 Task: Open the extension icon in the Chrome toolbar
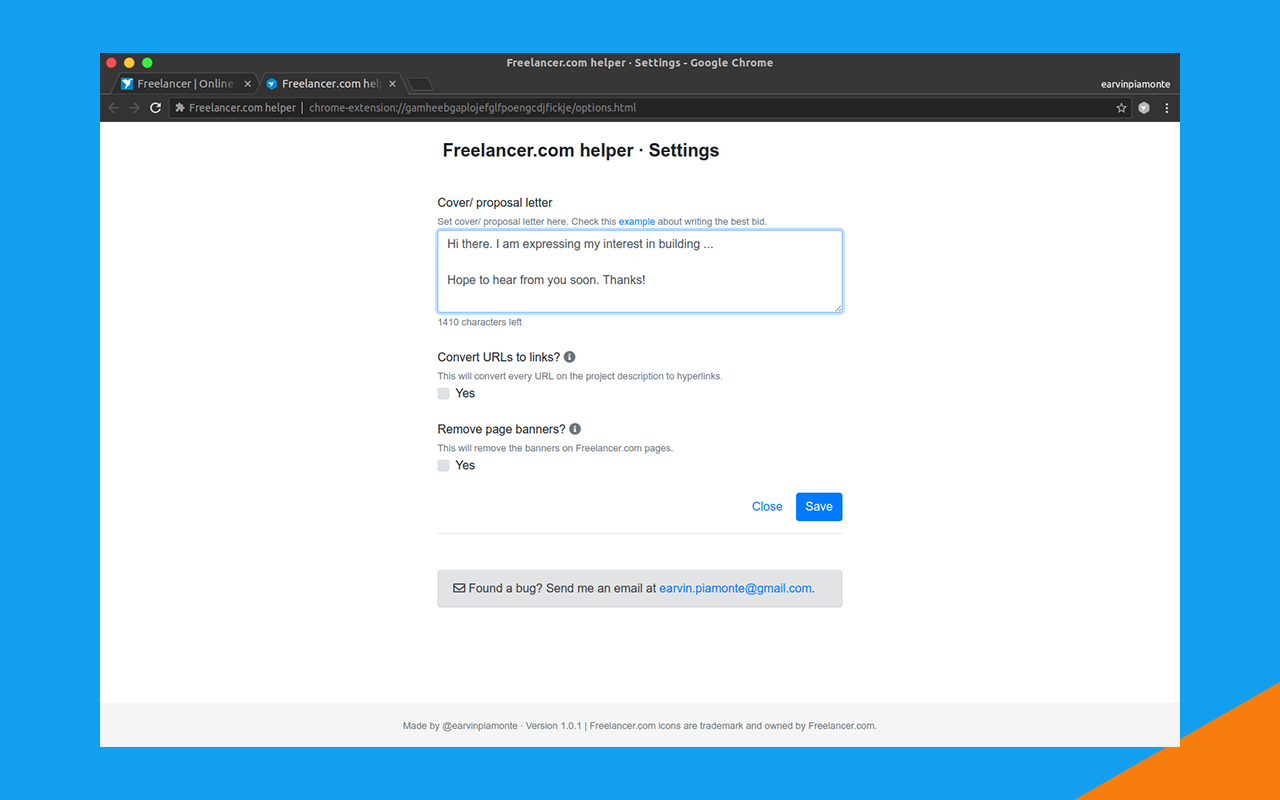[x=1144, y=108]
